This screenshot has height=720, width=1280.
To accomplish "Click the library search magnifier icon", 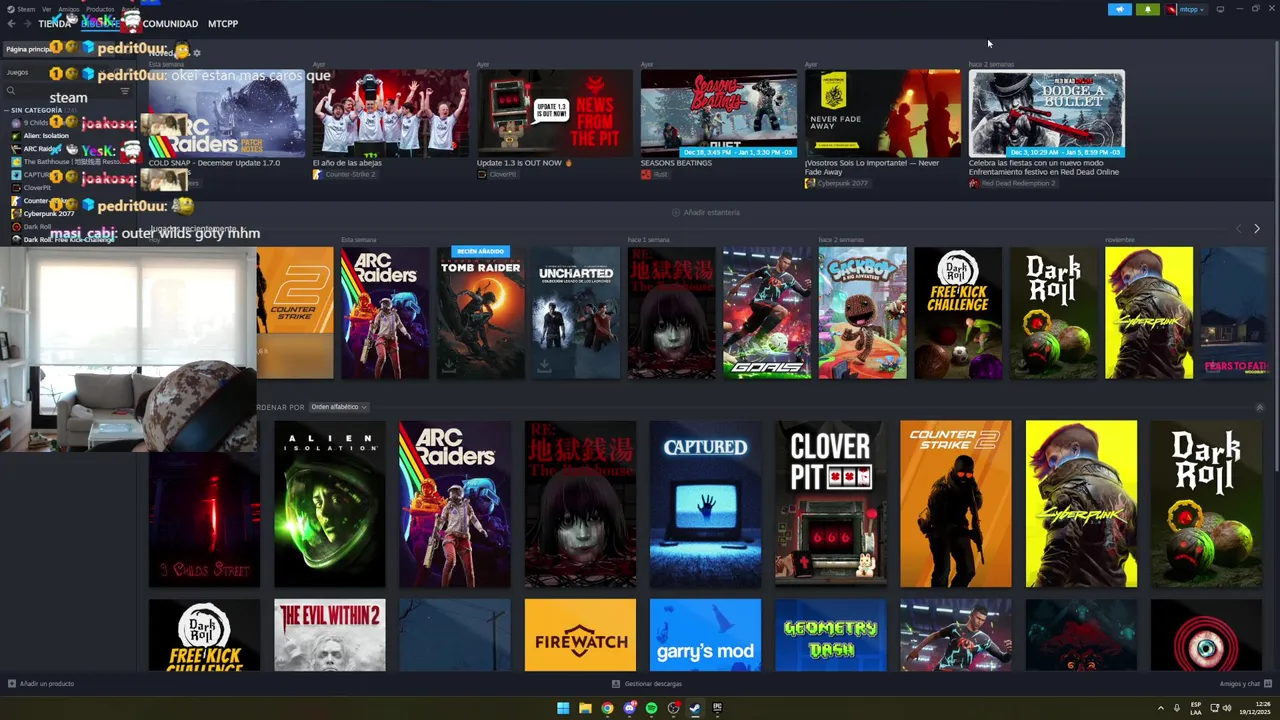I will click(11, 91).
